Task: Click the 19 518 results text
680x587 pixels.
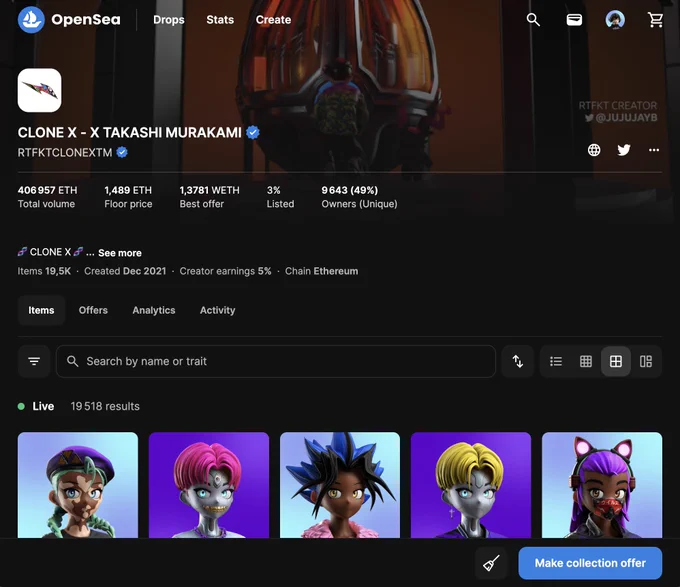Action: tap(105, 407)
